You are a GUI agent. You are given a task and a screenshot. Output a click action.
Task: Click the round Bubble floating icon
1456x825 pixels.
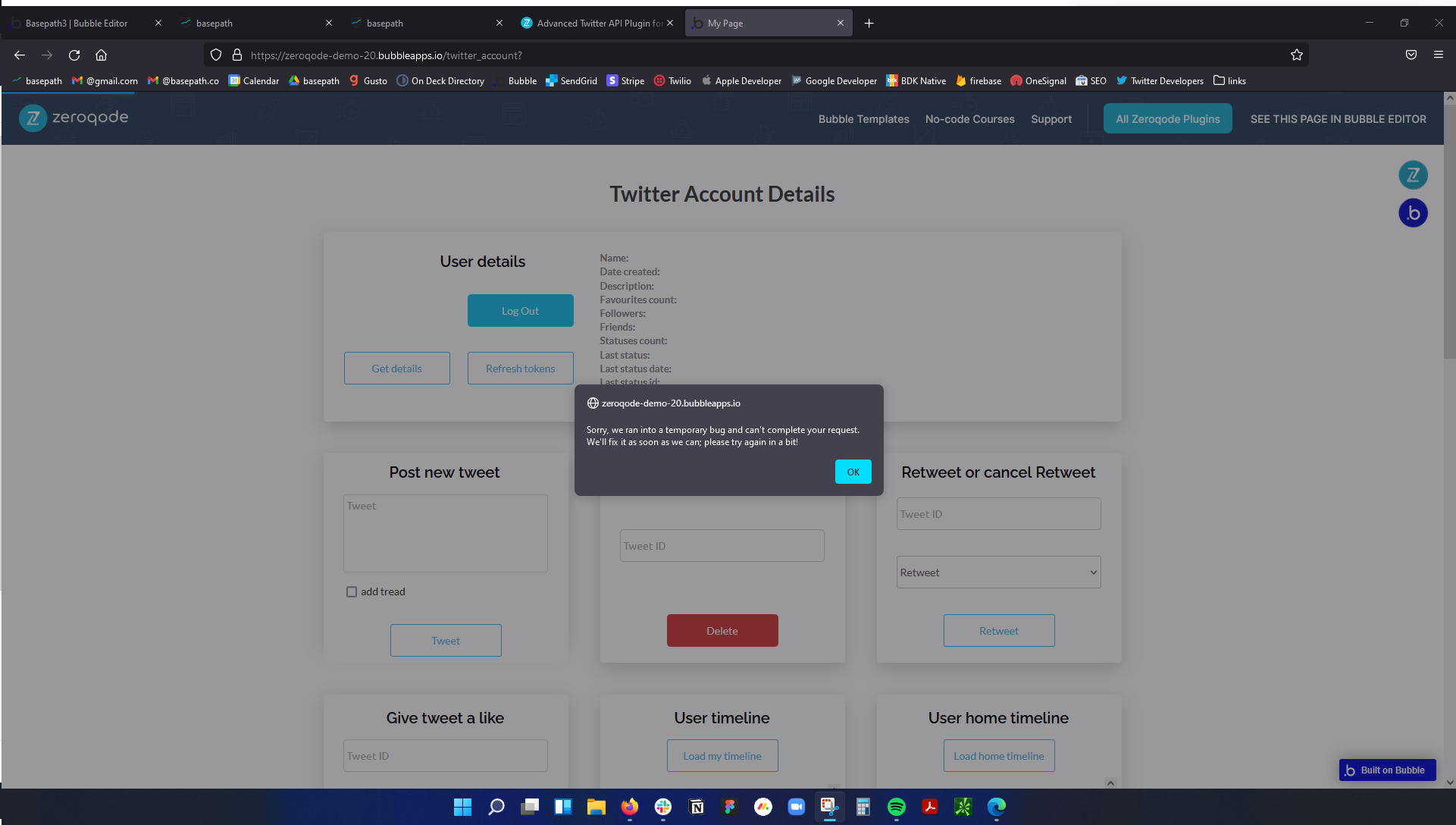[1413, 213]
